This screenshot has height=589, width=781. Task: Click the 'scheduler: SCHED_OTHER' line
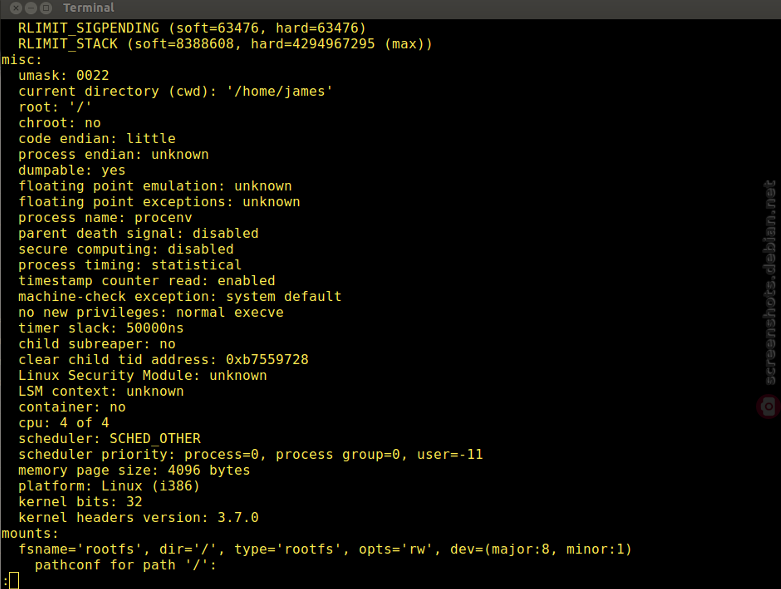point(110,439)
